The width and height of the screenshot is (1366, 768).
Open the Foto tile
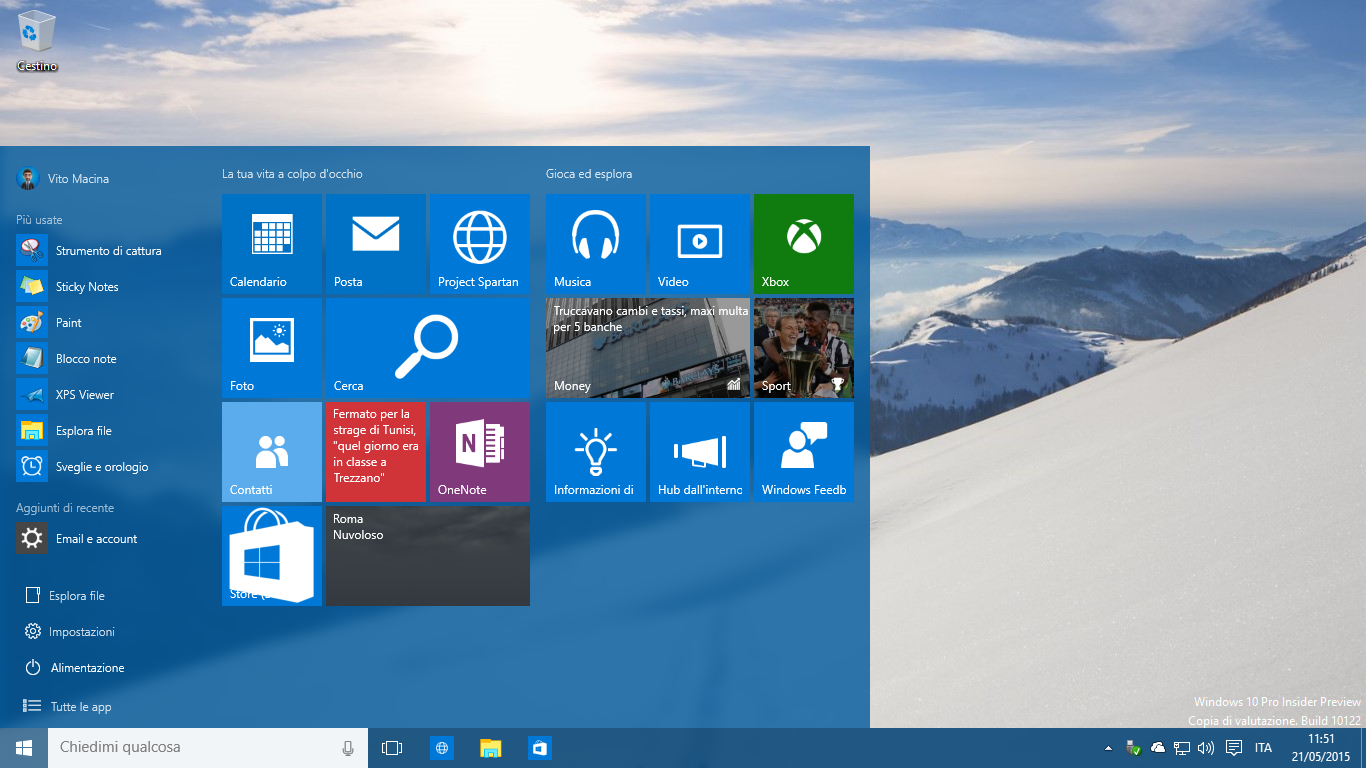272,348
